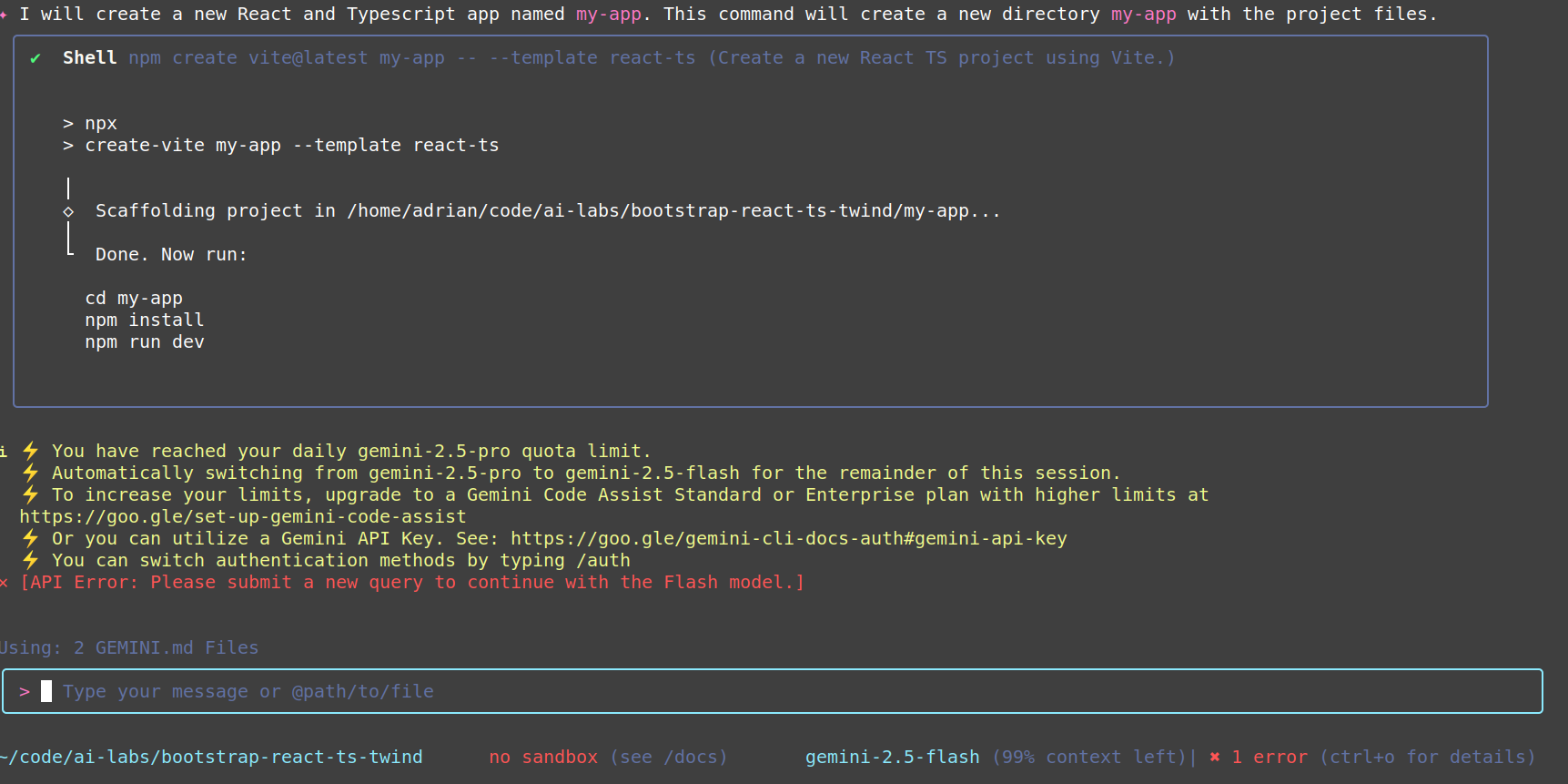Open the set-up-gemini-code-assist link
1568x784 pixels.
[x=243, y=516]
